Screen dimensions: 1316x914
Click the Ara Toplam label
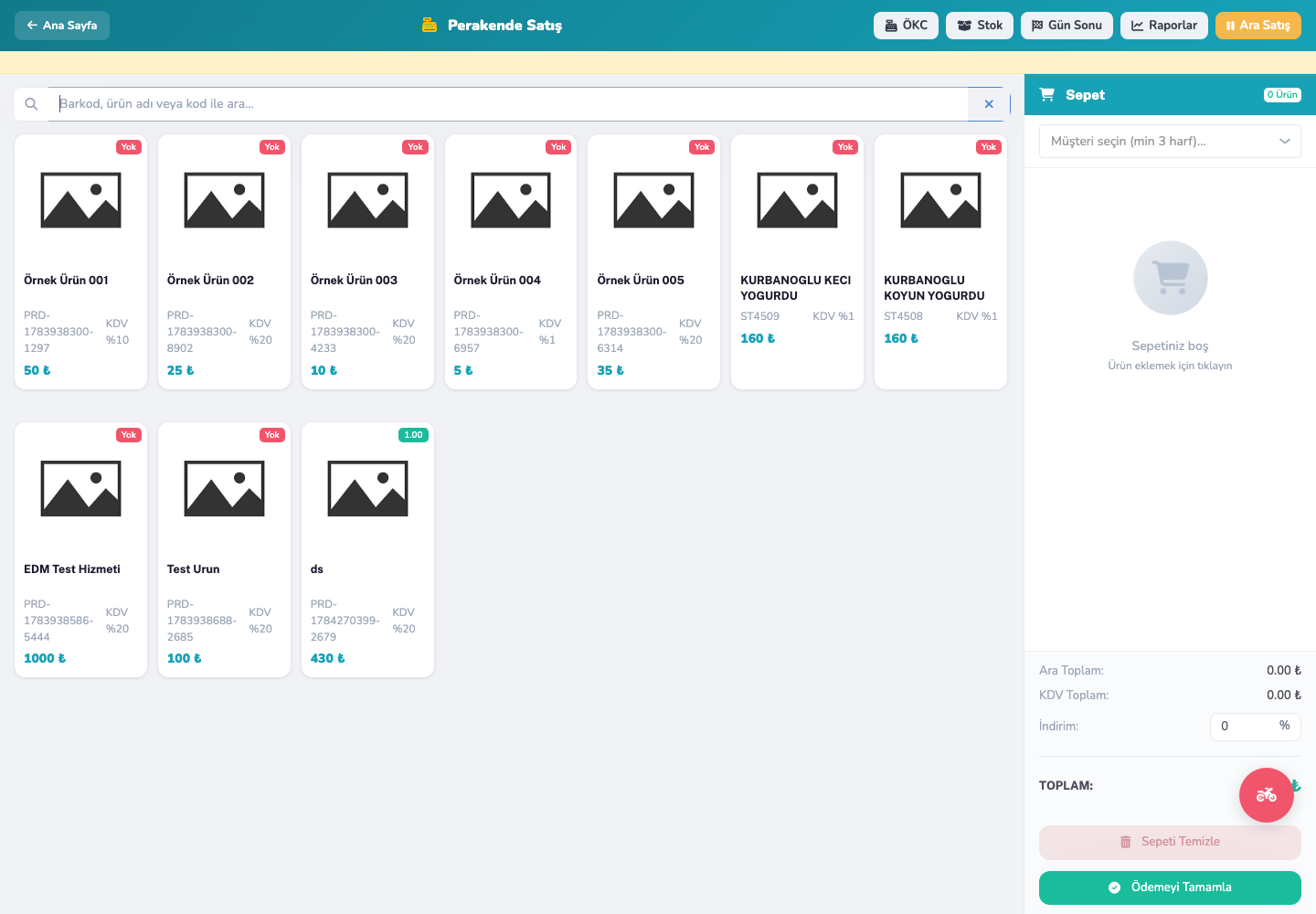pos(1071,671)
